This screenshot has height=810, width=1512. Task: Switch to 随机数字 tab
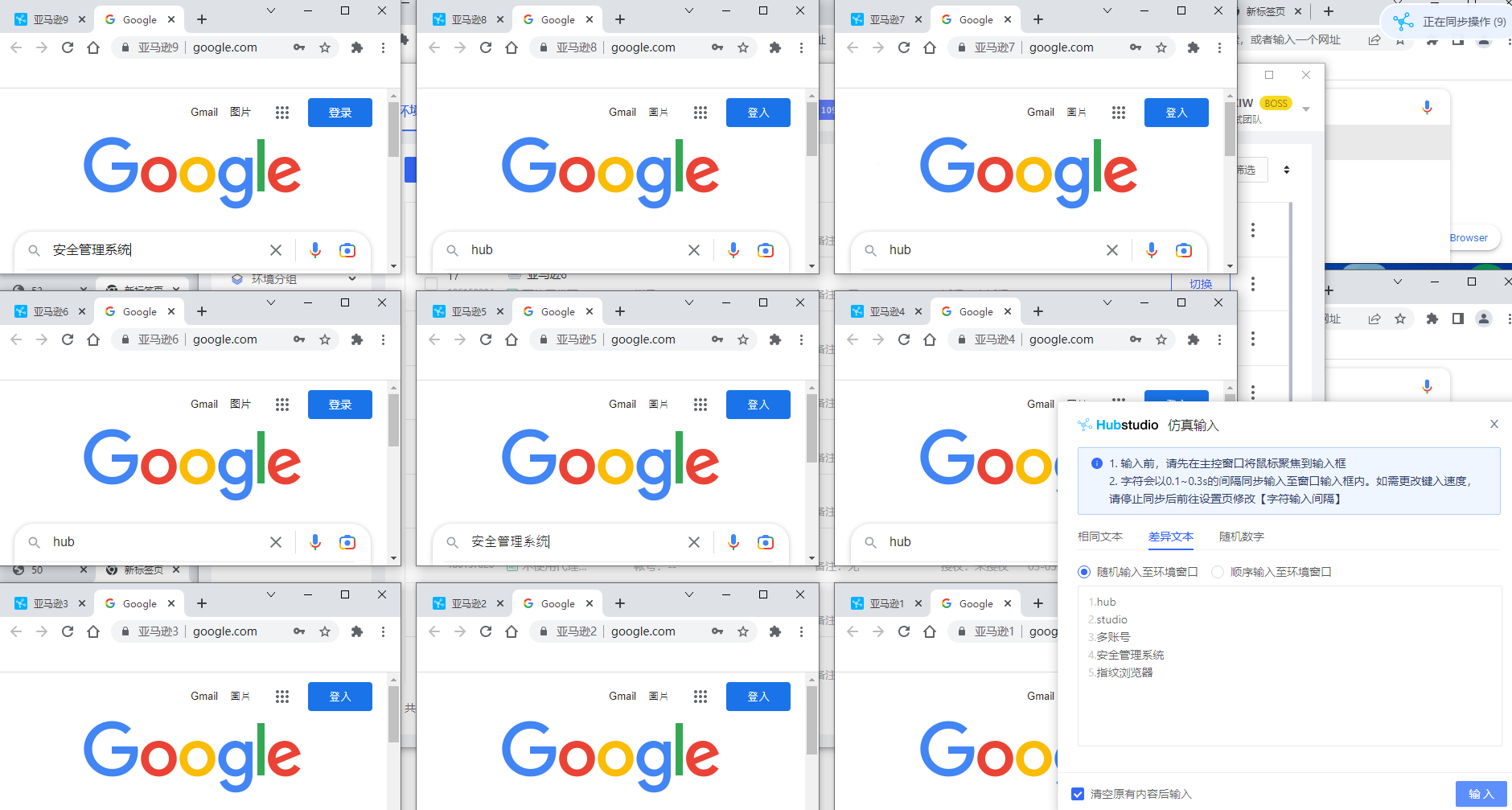tap(1242, 537)
